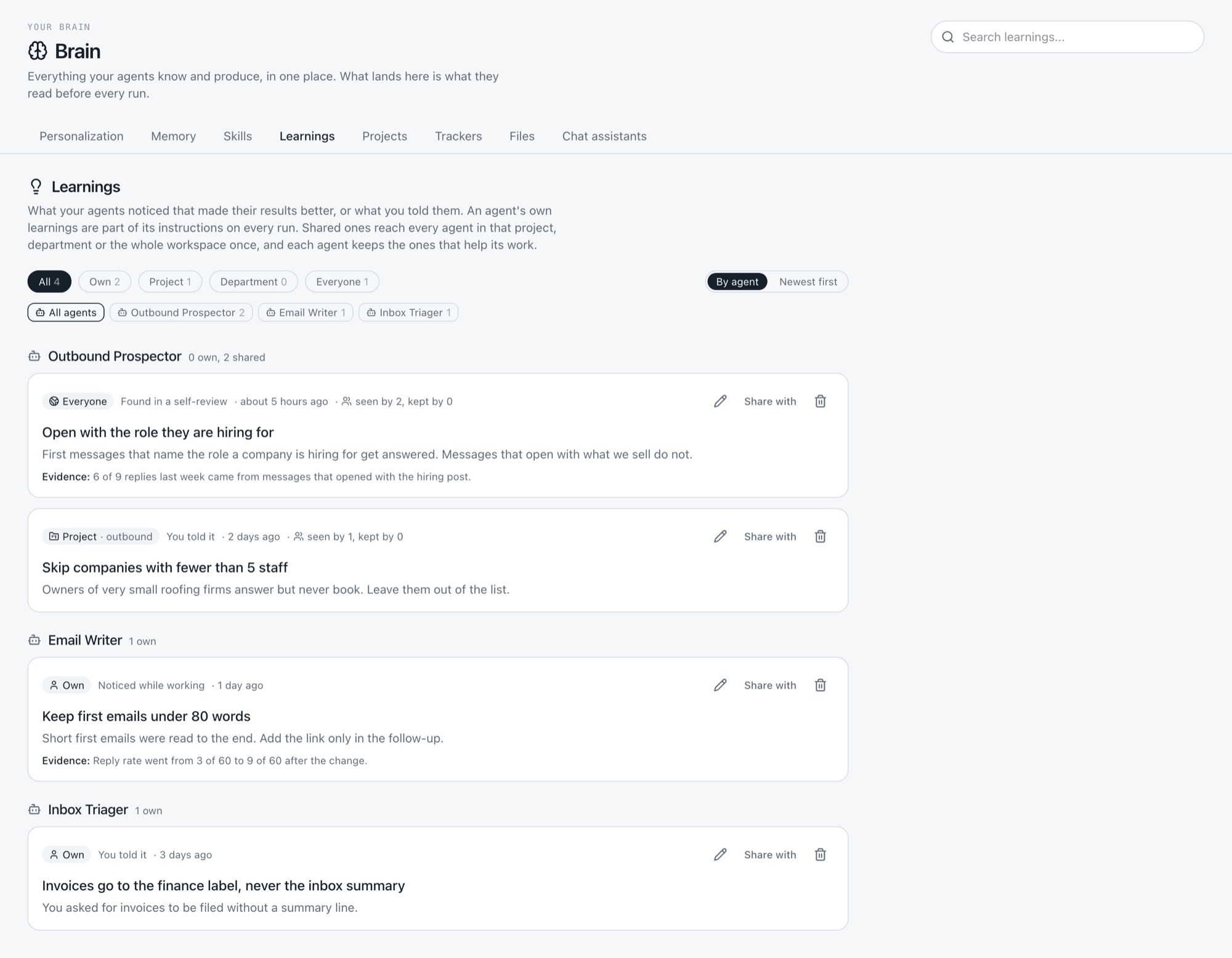Filter learnings by Department 0
Screen dimensions: 1232x958
(x=253, y=282)
